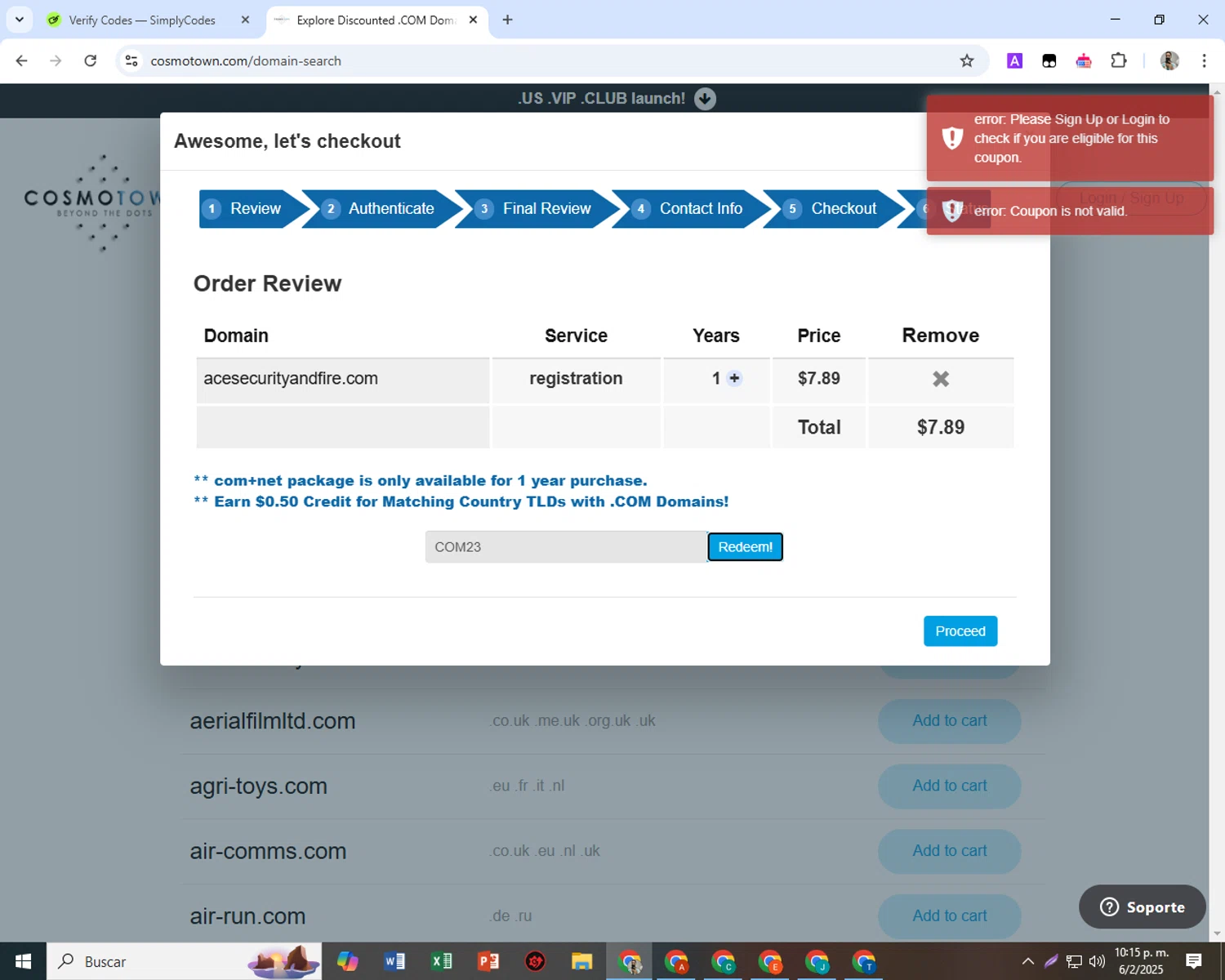1225x980 pixels.
Task: Remove acesecurityandfire.com with the X icon
Action: (941, 379)
